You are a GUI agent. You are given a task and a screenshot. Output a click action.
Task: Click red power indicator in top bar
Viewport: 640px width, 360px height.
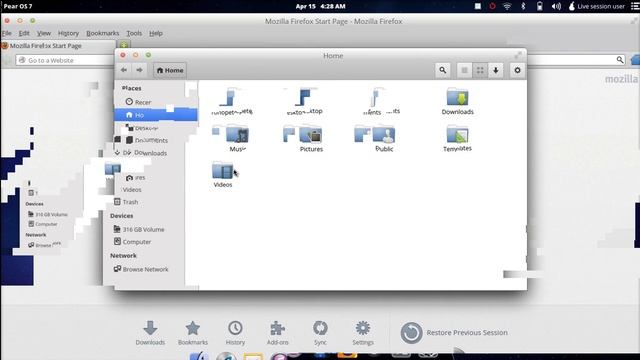[x=492, y=6]
